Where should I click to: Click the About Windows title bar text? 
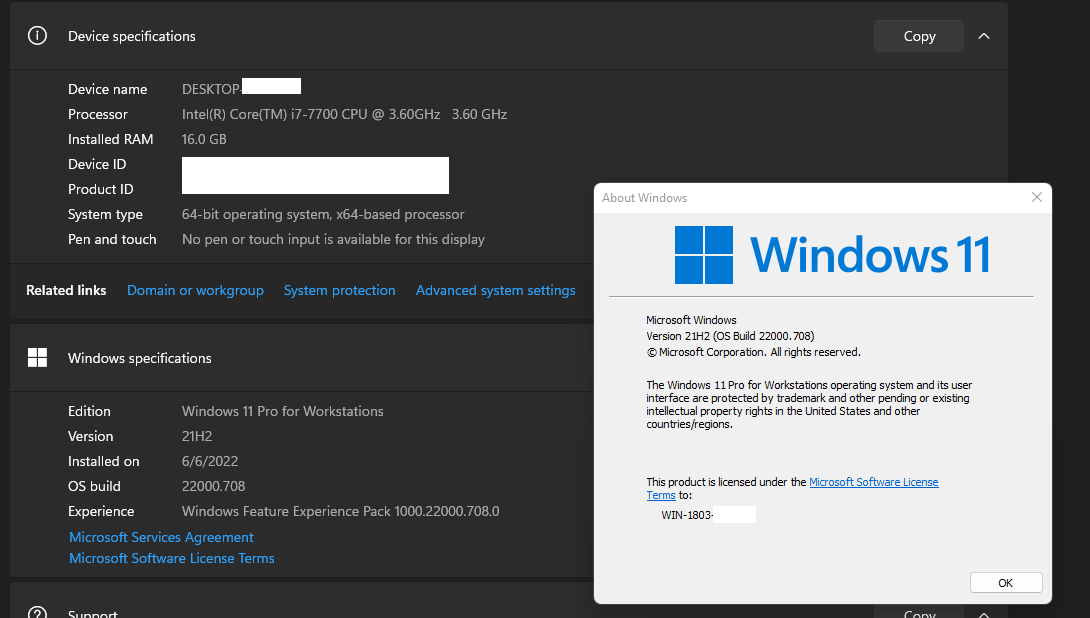644,197
